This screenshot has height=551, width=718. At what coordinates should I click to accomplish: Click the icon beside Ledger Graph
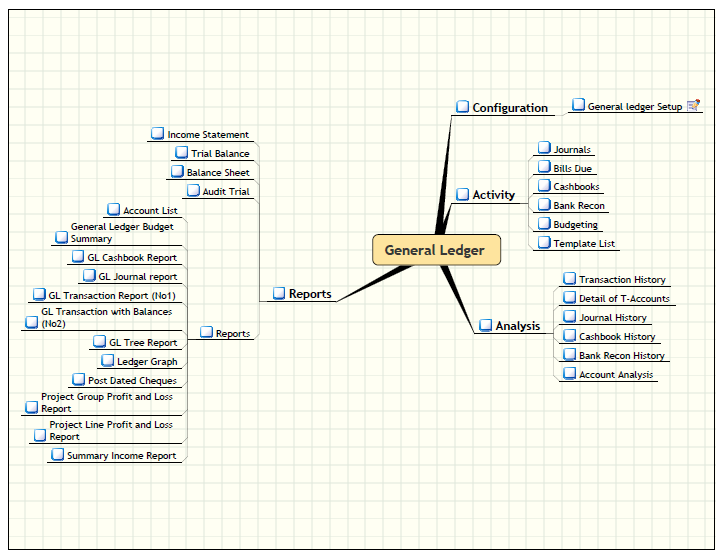[x=107, y=361]
